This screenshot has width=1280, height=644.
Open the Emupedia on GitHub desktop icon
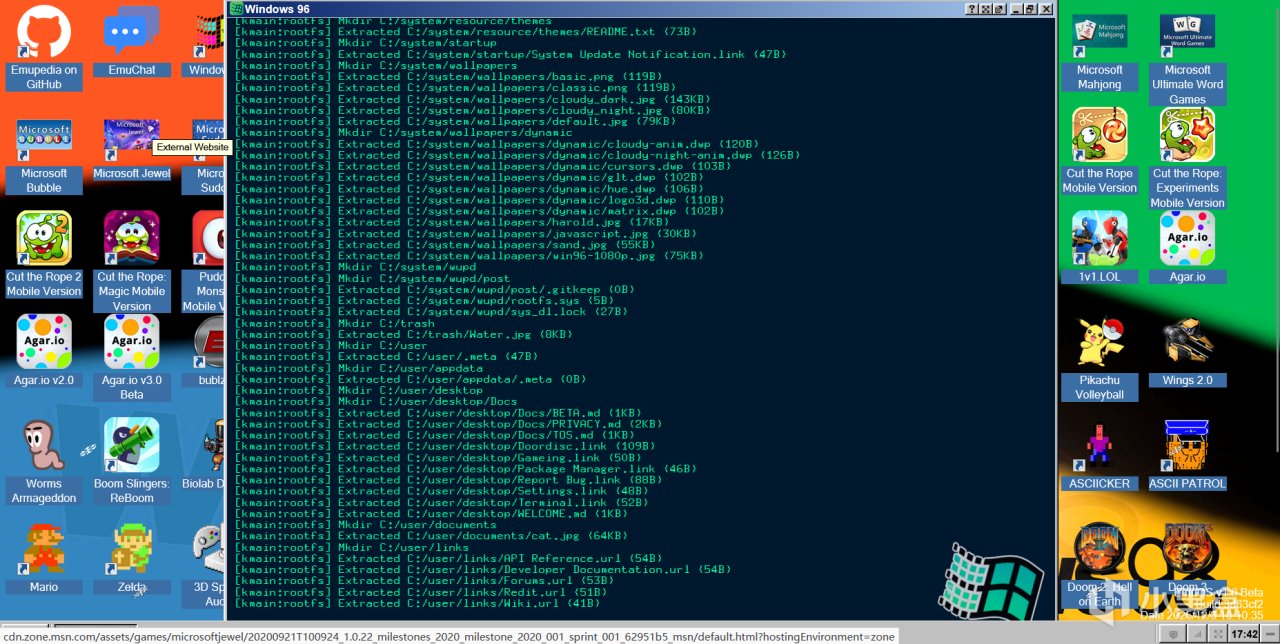pos(43,48)
